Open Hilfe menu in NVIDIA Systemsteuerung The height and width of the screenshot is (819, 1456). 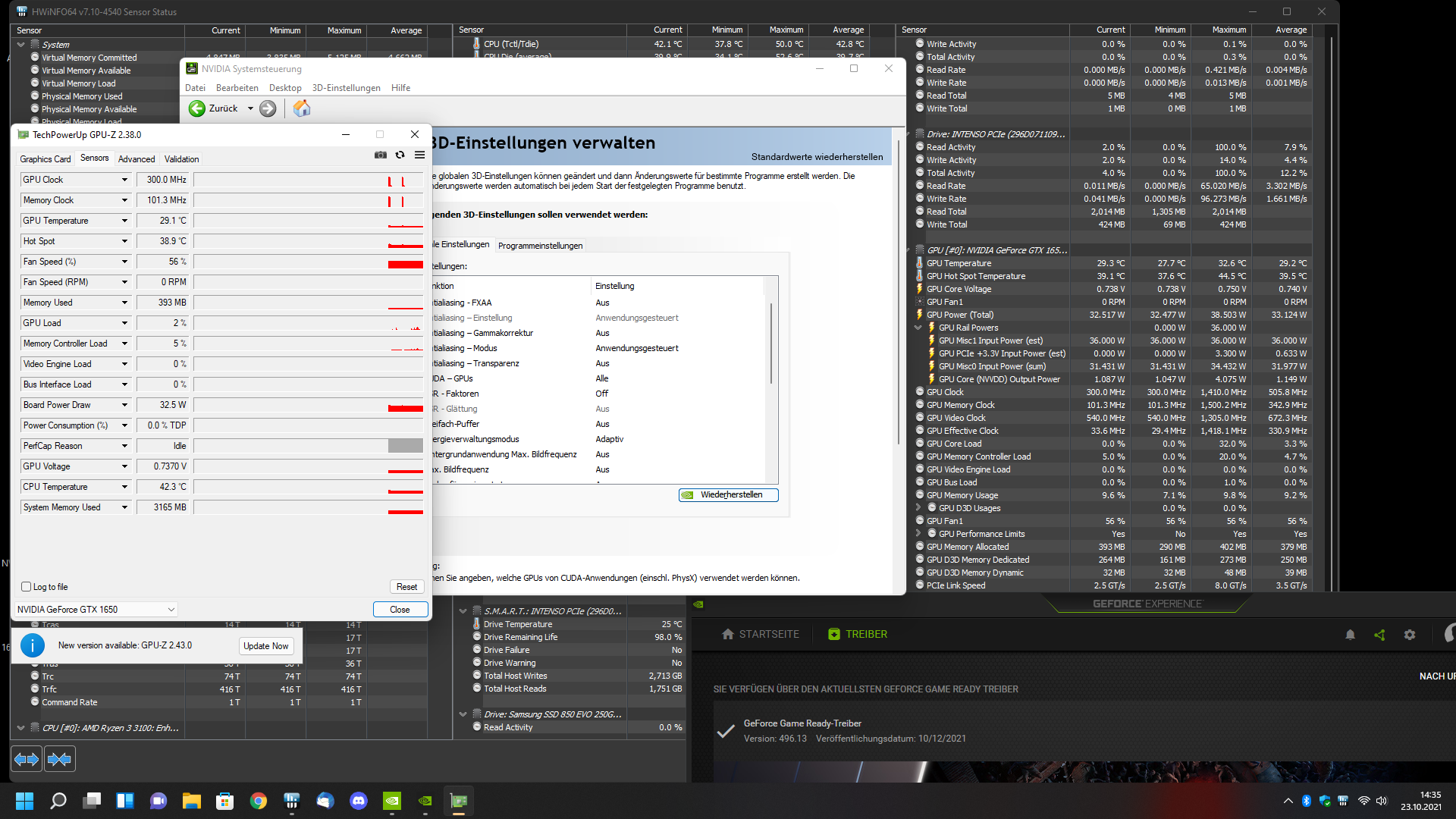pyautogui.click(x=401, y=88)
